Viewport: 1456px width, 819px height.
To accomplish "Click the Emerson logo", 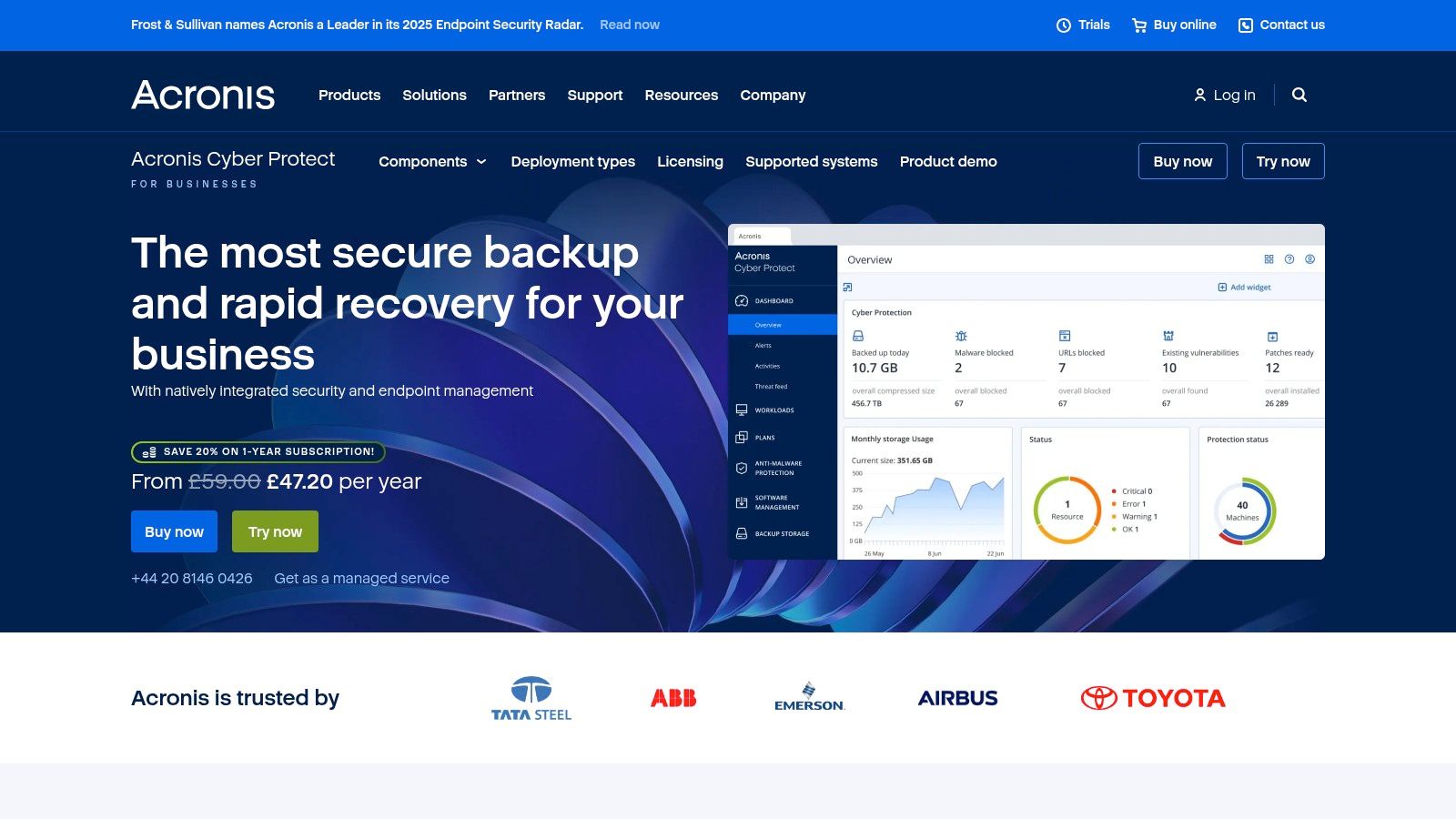I will 809,697.
